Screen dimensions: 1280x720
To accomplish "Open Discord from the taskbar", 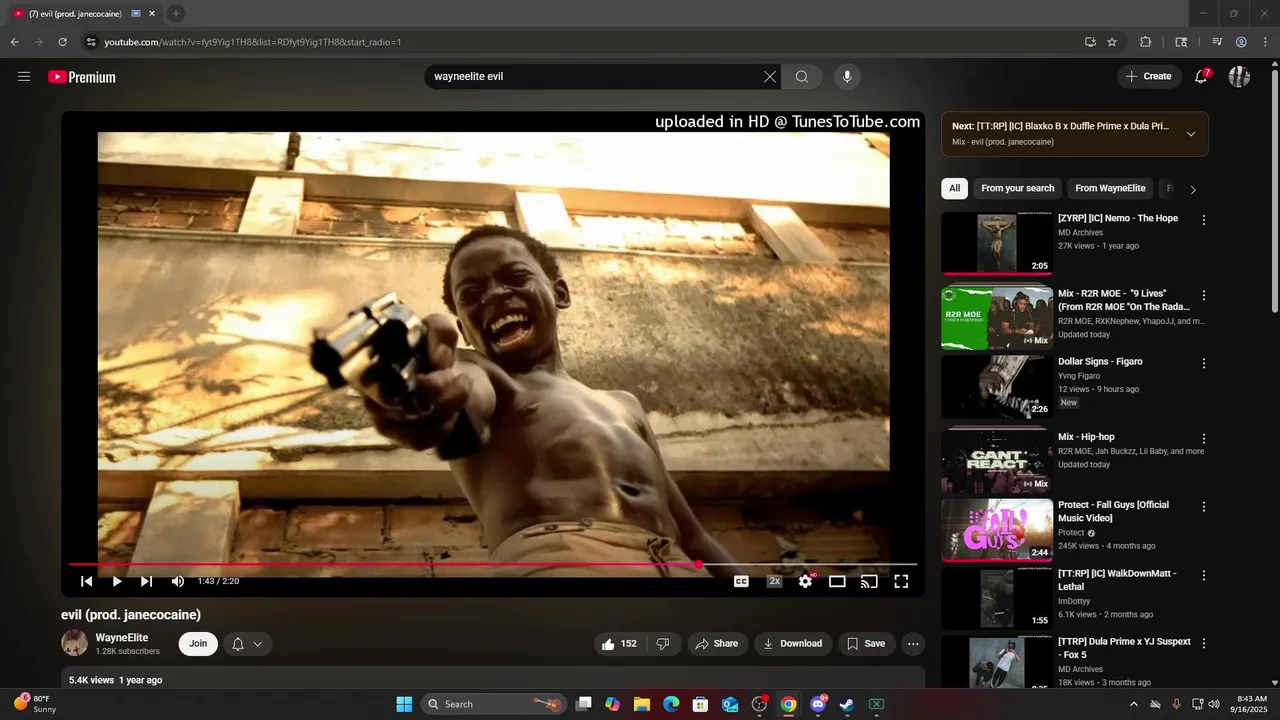I will click(818, 704).
